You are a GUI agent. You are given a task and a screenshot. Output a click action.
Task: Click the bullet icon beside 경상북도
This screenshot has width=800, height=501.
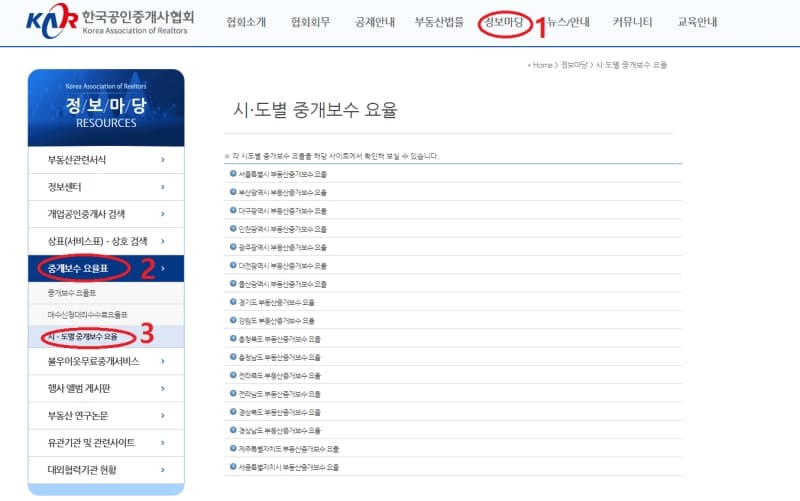coord(233,412)
